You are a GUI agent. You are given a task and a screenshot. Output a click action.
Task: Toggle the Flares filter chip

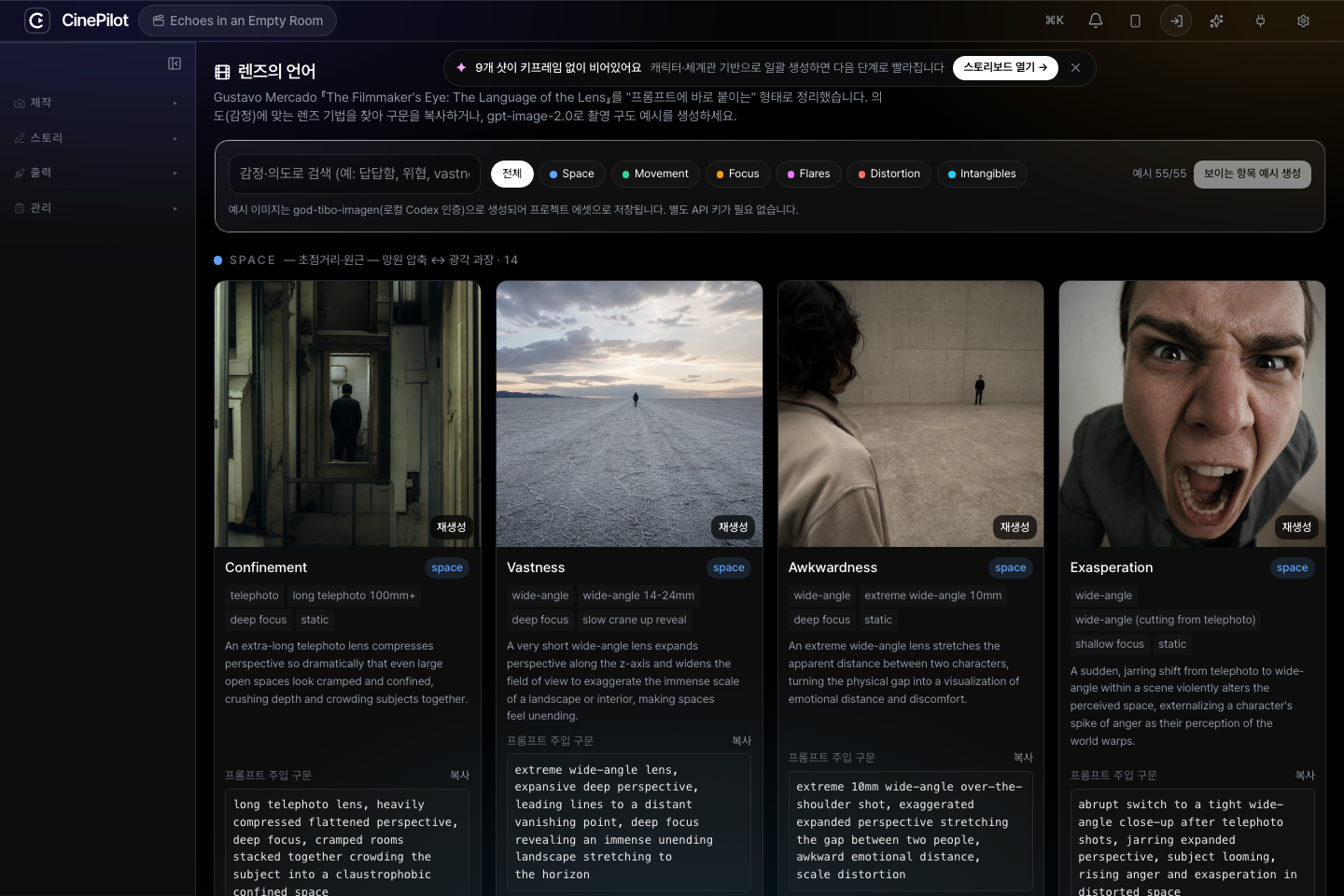(x=808, y=174)
